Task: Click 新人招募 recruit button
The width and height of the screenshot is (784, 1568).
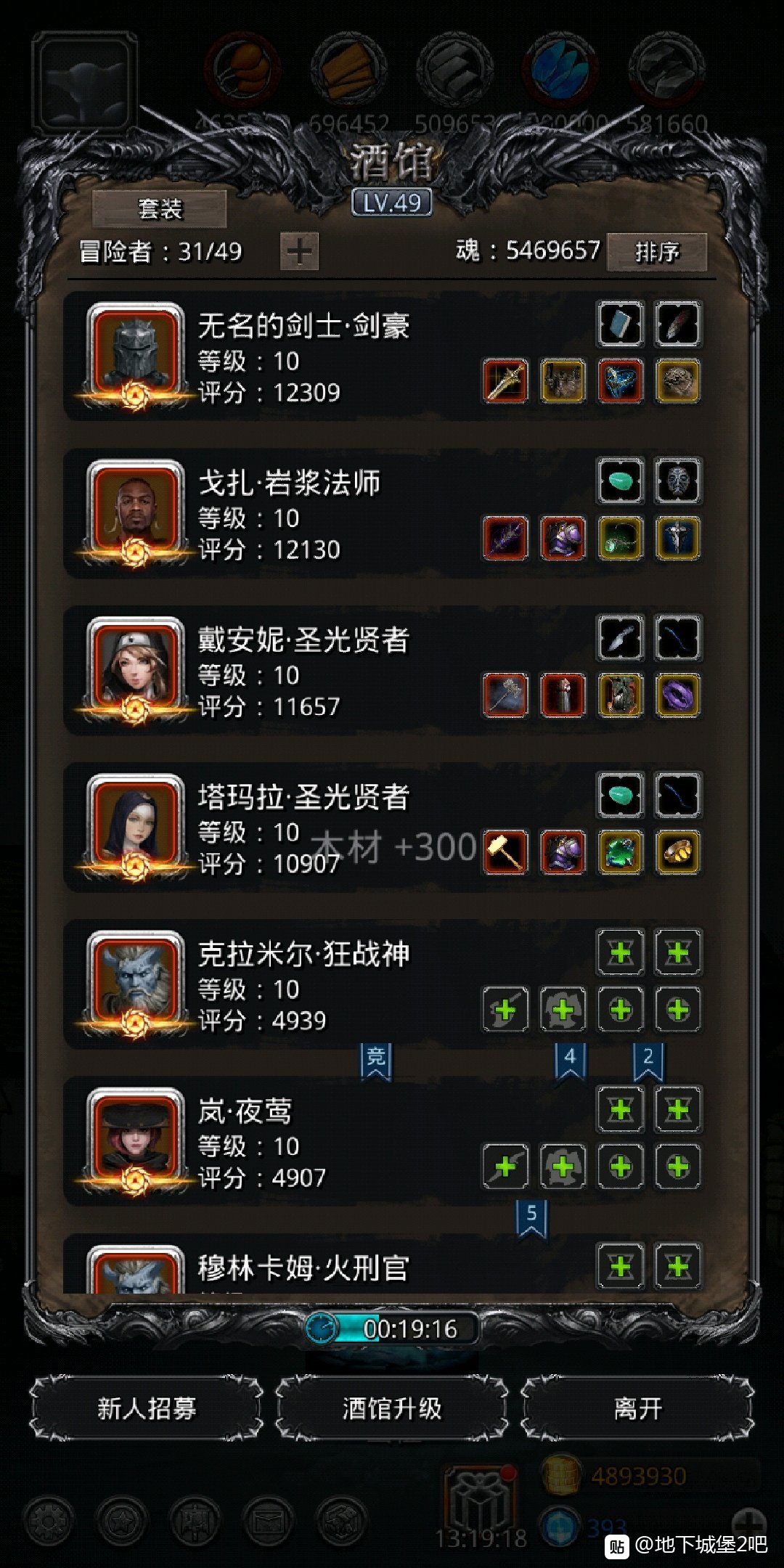Action: (x=147, y=1408)
